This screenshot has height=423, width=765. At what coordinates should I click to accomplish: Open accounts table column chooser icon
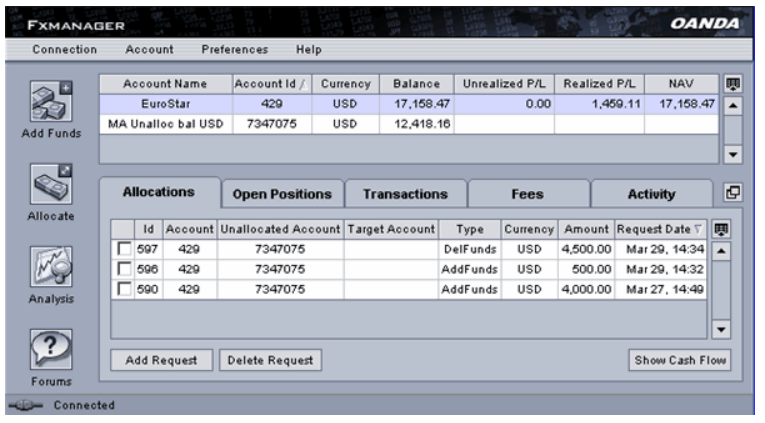pyautogui.click(x=733, y=84)
